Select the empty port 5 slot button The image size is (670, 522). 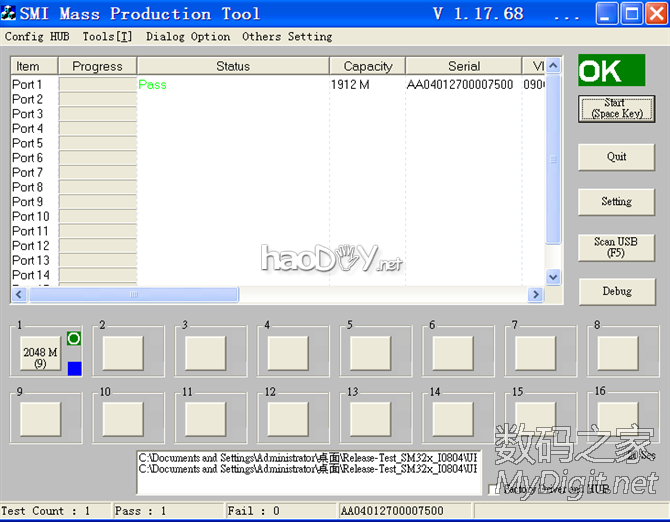coord(370,353)
